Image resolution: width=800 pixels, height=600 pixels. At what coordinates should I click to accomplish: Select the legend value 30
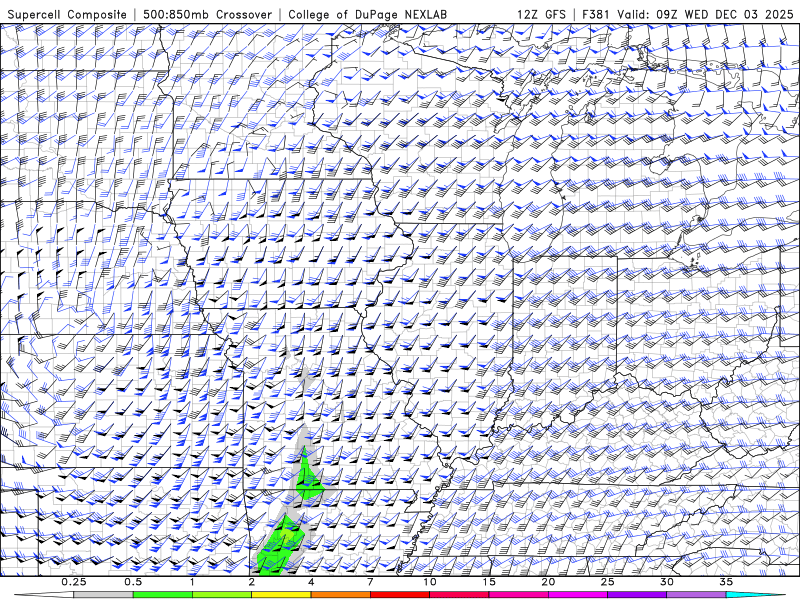click(666, 582)
